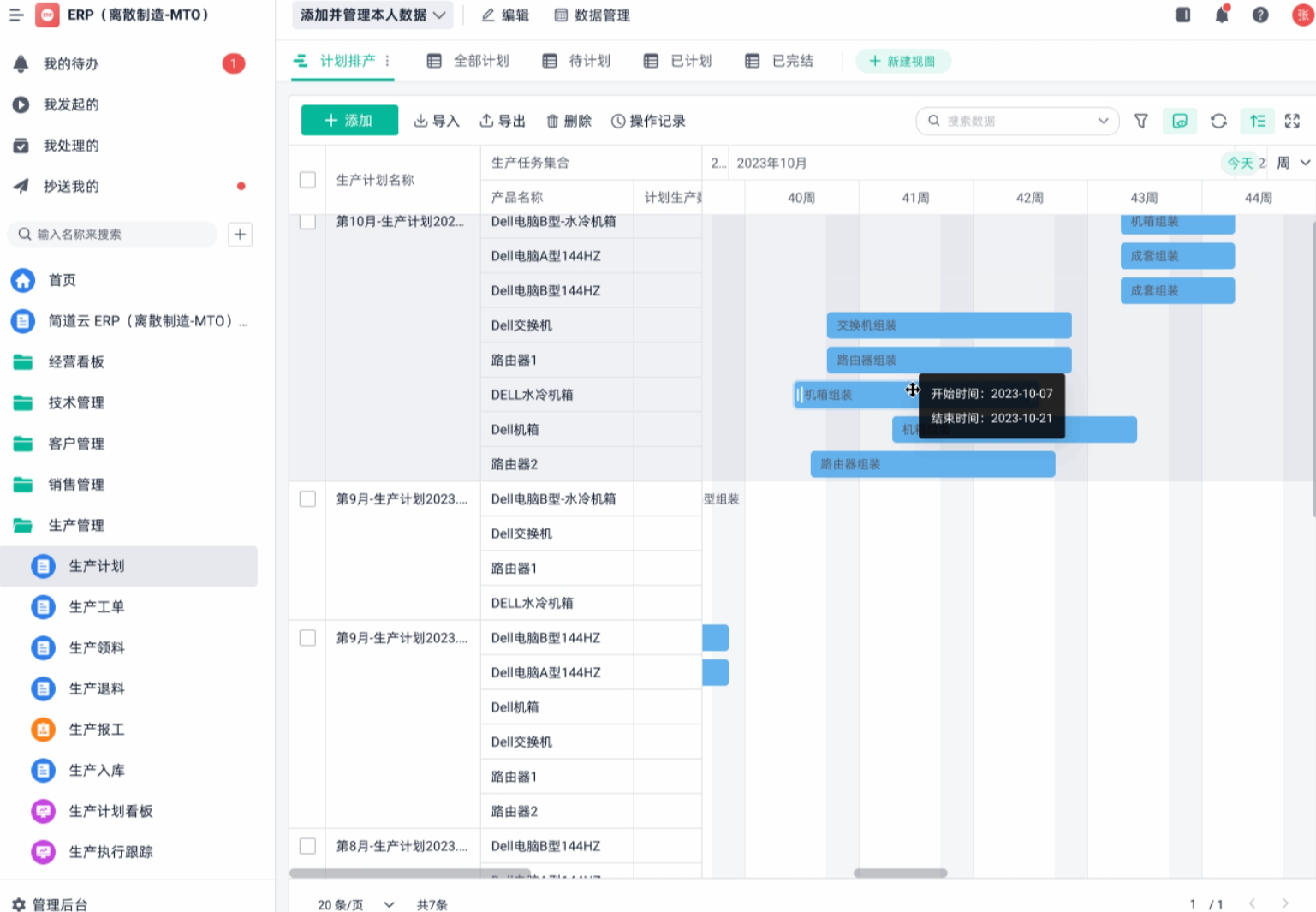Open the three-dot menu on 计划排产 tab
This screenshot has width=1316, height=912.
[388, 61]
